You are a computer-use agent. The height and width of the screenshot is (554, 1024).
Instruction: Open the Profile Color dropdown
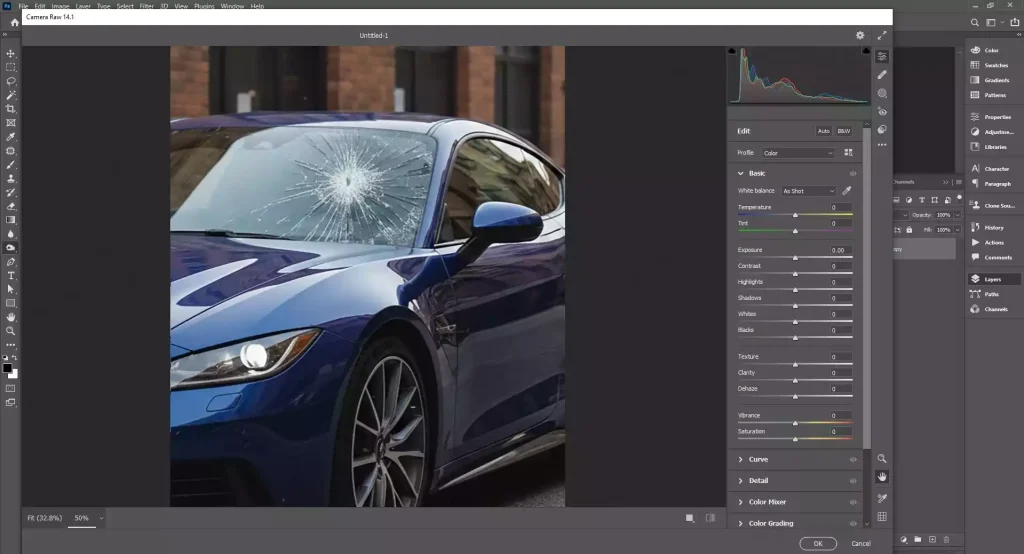tap(798, 153)
